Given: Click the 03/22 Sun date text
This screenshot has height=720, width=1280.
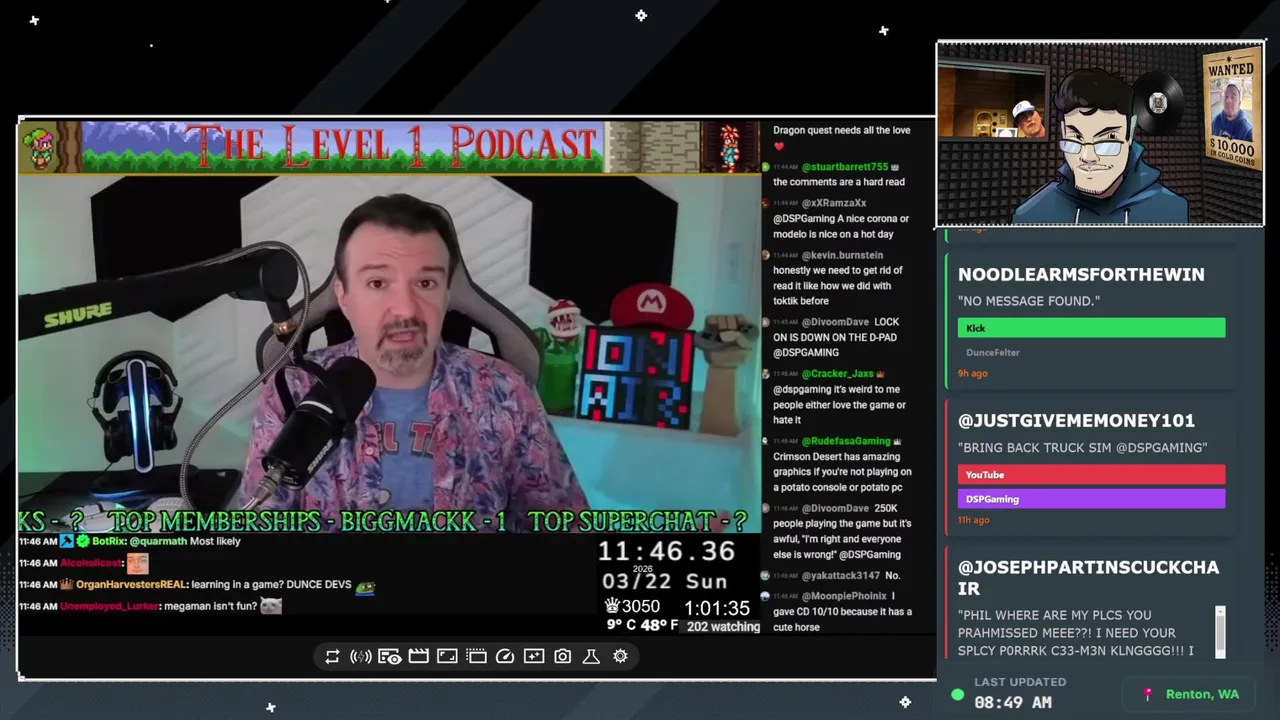Looking at the screenshot, I should pyautogui.click(x=665, y=581).
